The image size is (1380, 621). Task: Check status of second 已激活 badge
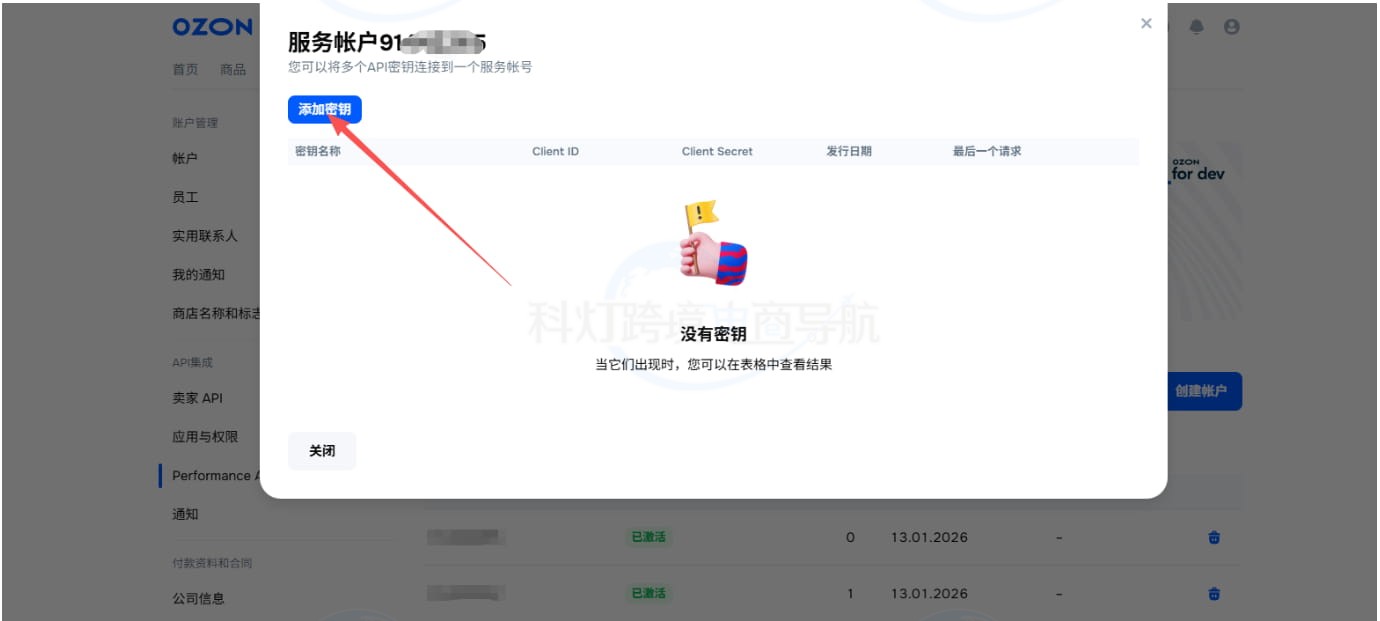coord(649,593)
